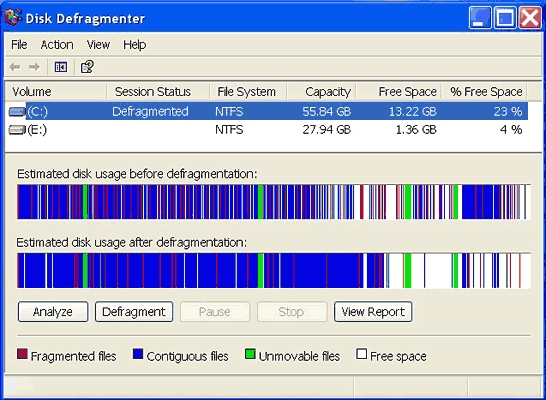Click the Analyze button
The image size is (546, 400).
(x=53, y=312)
